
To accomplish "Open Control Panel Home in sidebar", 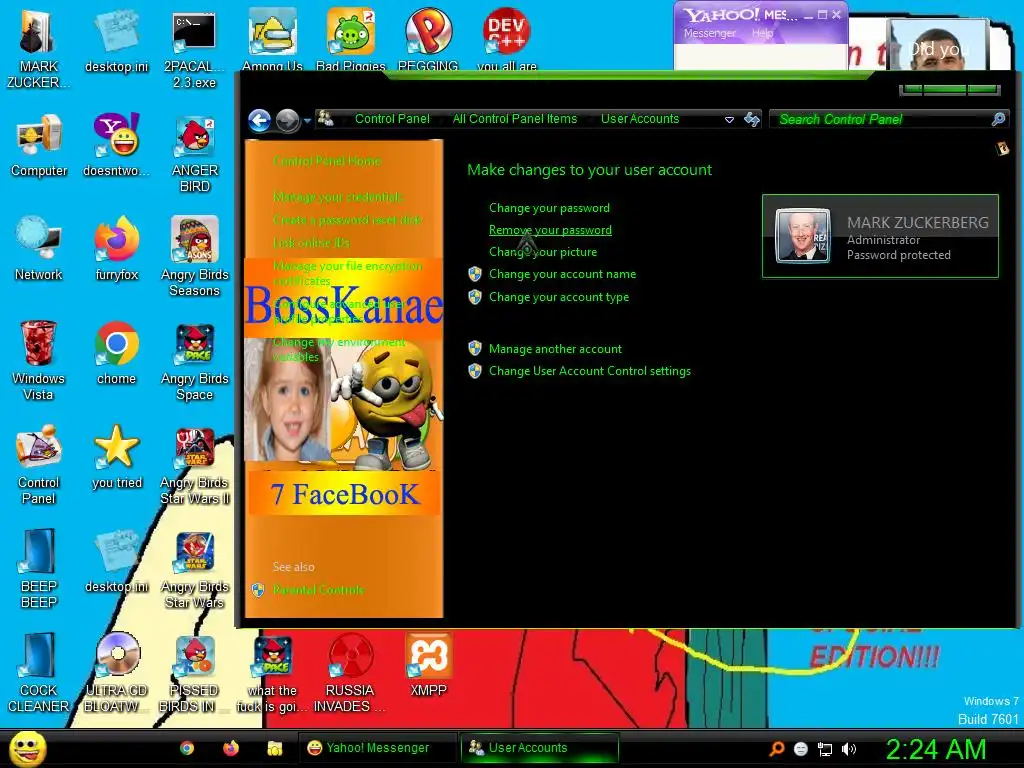I will coord(327,161).
